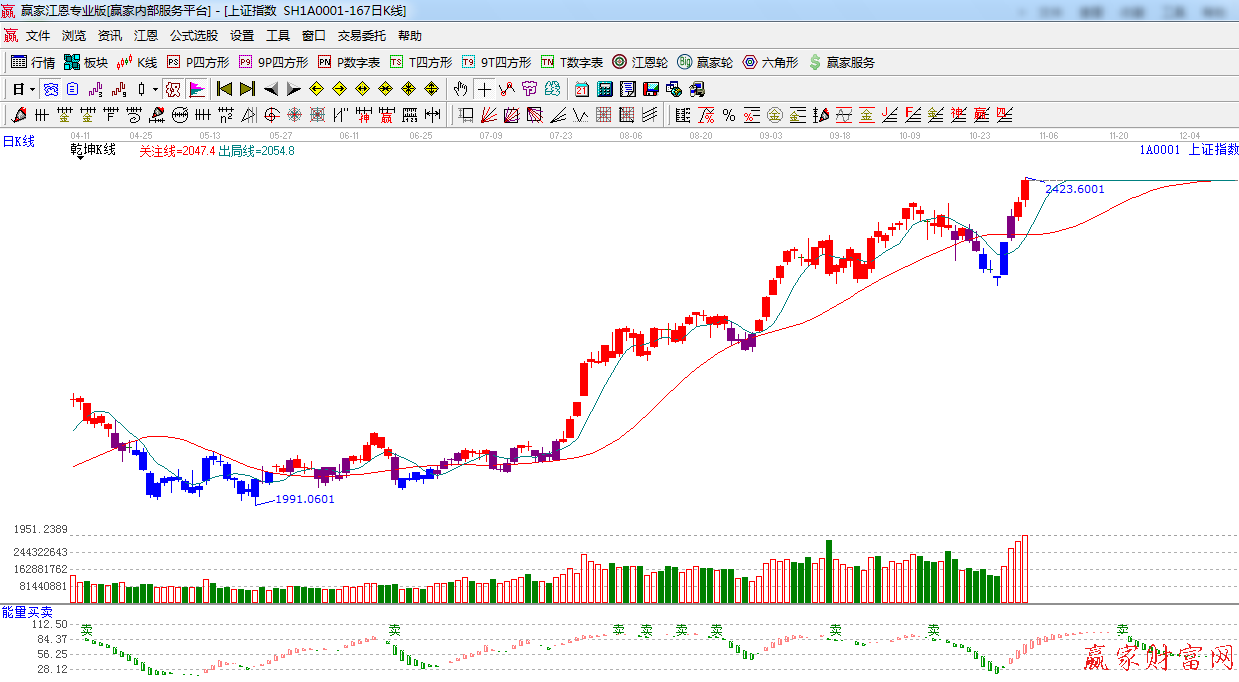Screen dimensions: 1239x682
Task: Open the 交易委托 menu
Action: click(x=361, y=36)
